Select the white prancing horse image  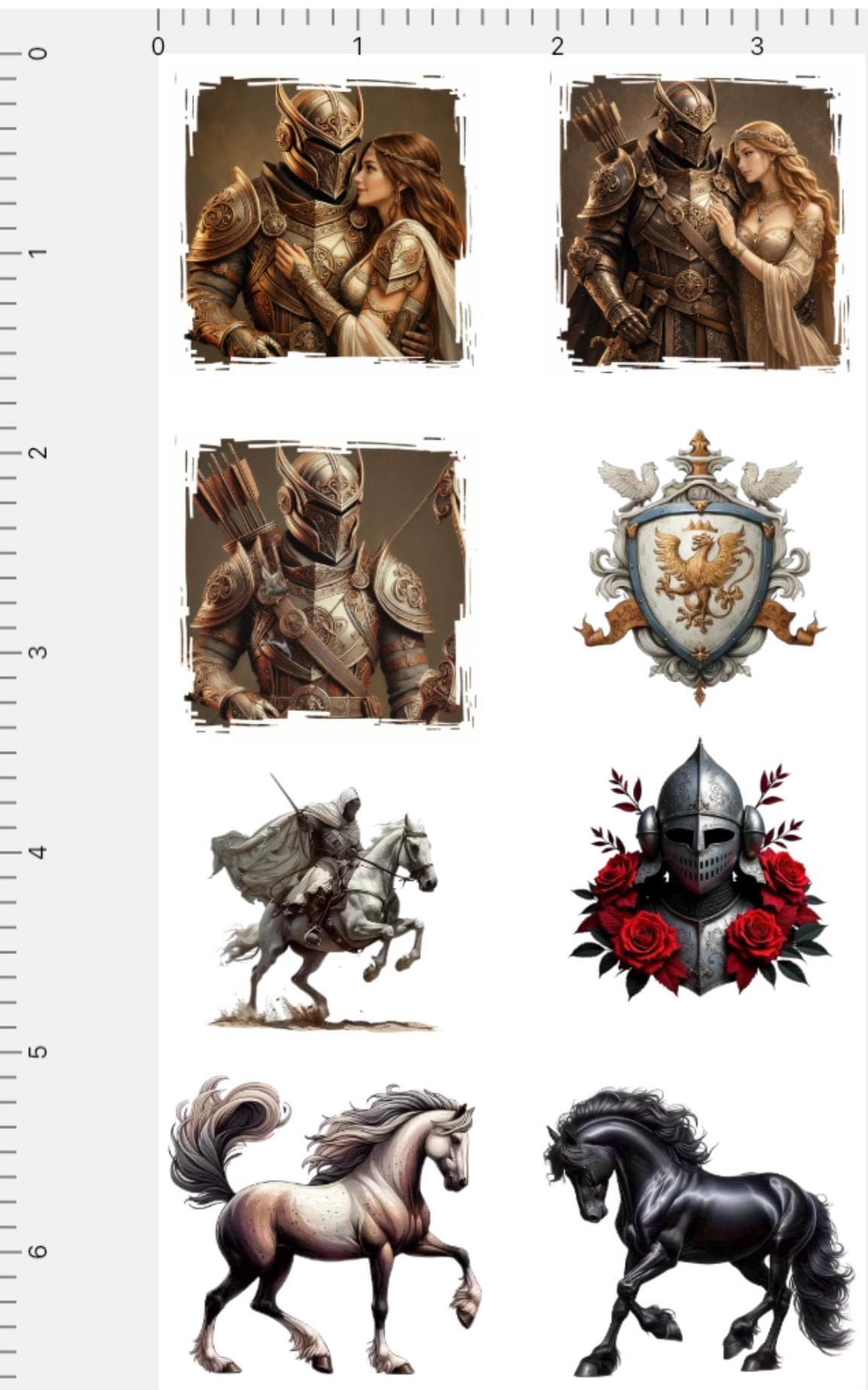pos(325,1225)
